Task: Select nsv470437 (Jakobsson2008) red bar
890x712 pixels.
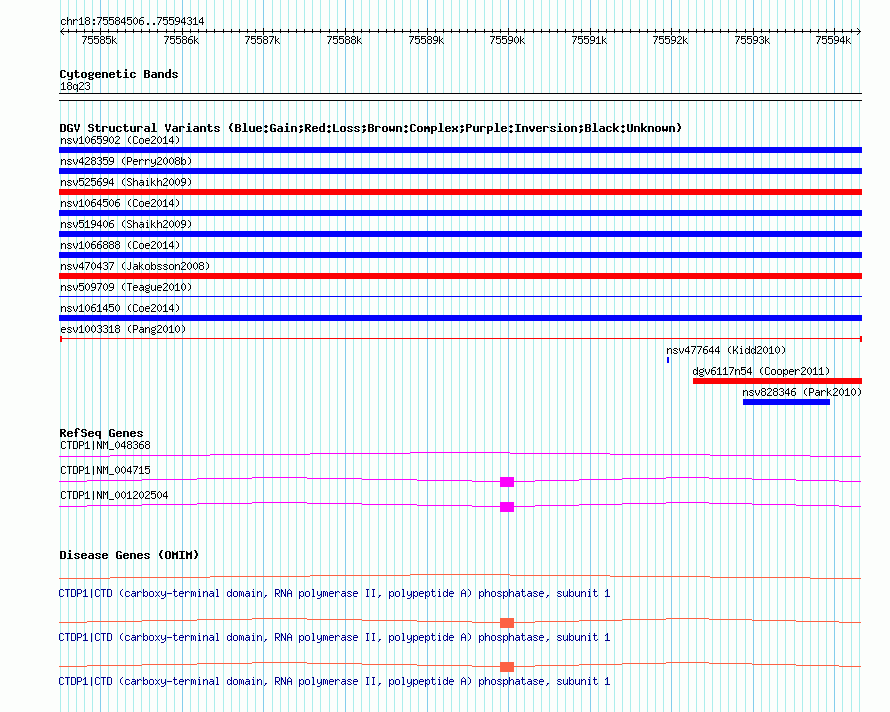Action: point(460,276)
